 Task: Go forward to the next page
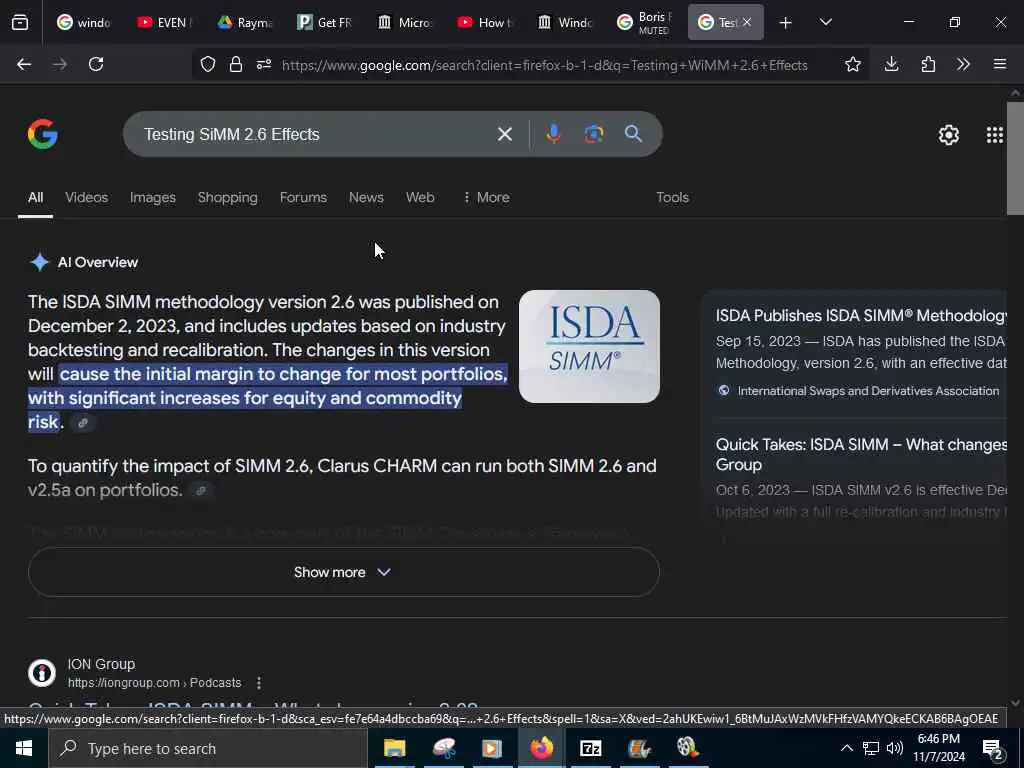59,64
